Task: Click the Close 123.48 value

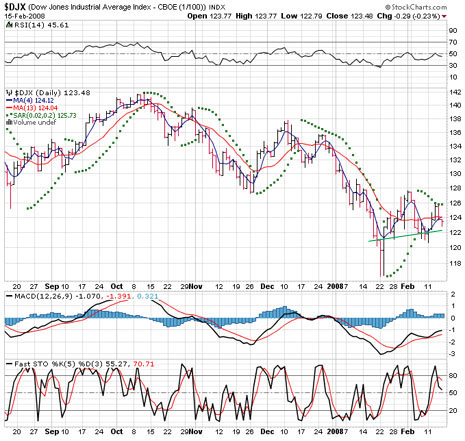Action: pos(349,16)
